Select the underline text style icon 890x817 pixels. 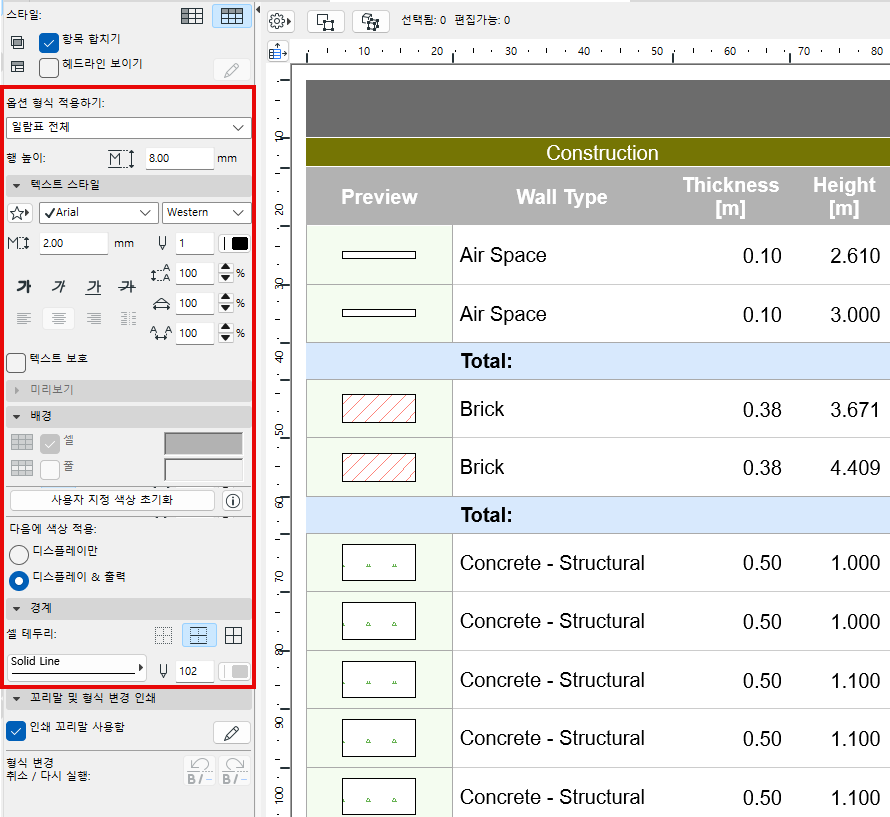pyautogui.click(x=92, y=286)
